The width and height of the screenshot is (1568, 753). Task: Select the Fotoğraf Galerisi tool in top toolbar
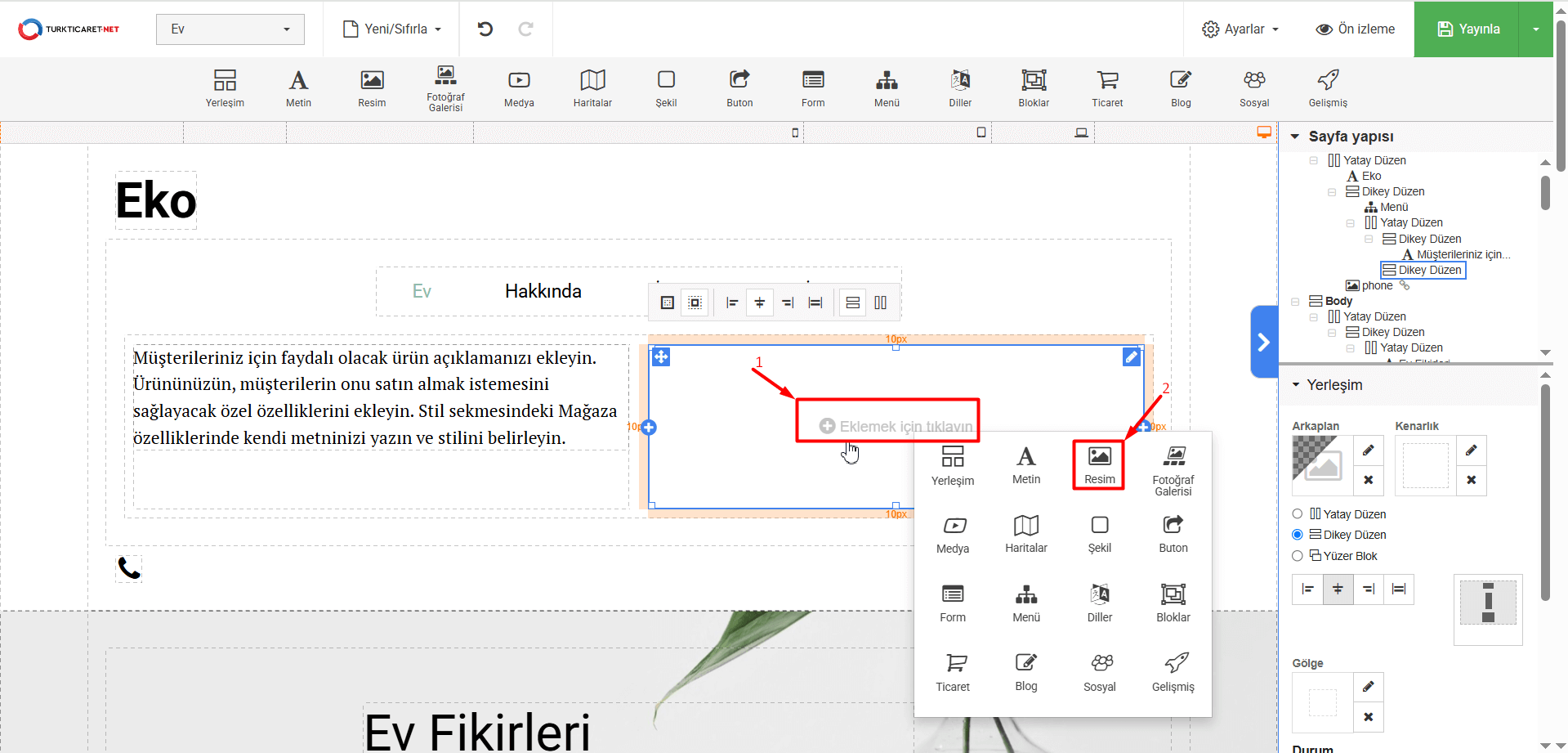coord(445,88)
